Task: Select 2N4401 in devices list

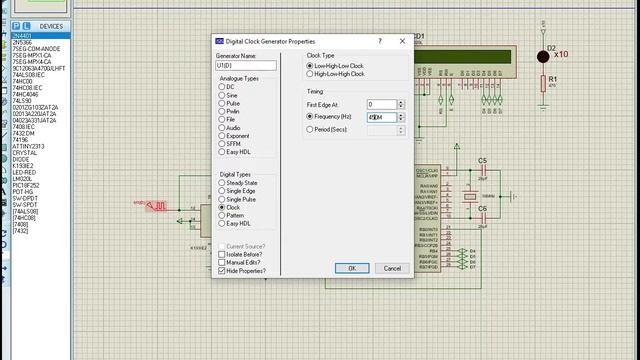Action: coord(41,36)
